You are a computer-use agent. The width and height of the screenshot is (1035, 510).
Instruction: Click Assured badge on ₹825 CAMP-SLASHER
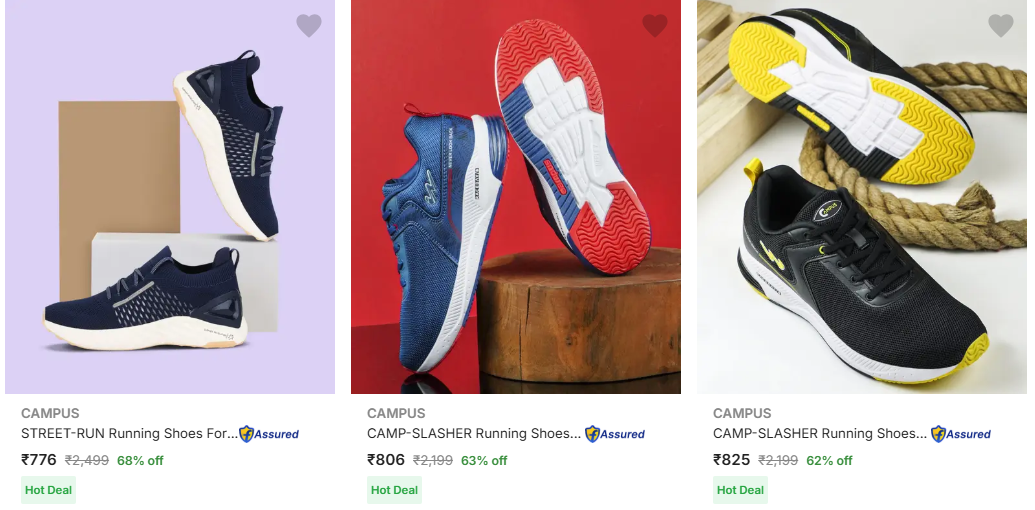(960, 434)
